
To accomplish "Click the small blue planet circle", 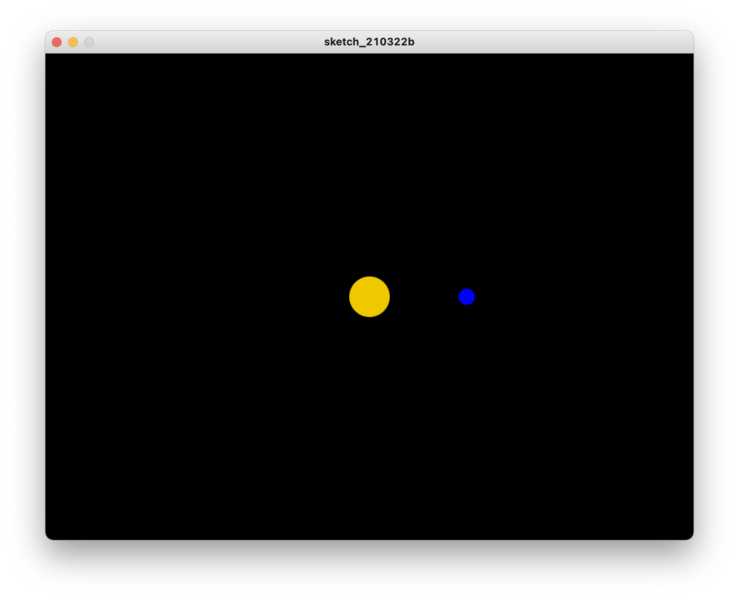I will [x=467, y=297].
